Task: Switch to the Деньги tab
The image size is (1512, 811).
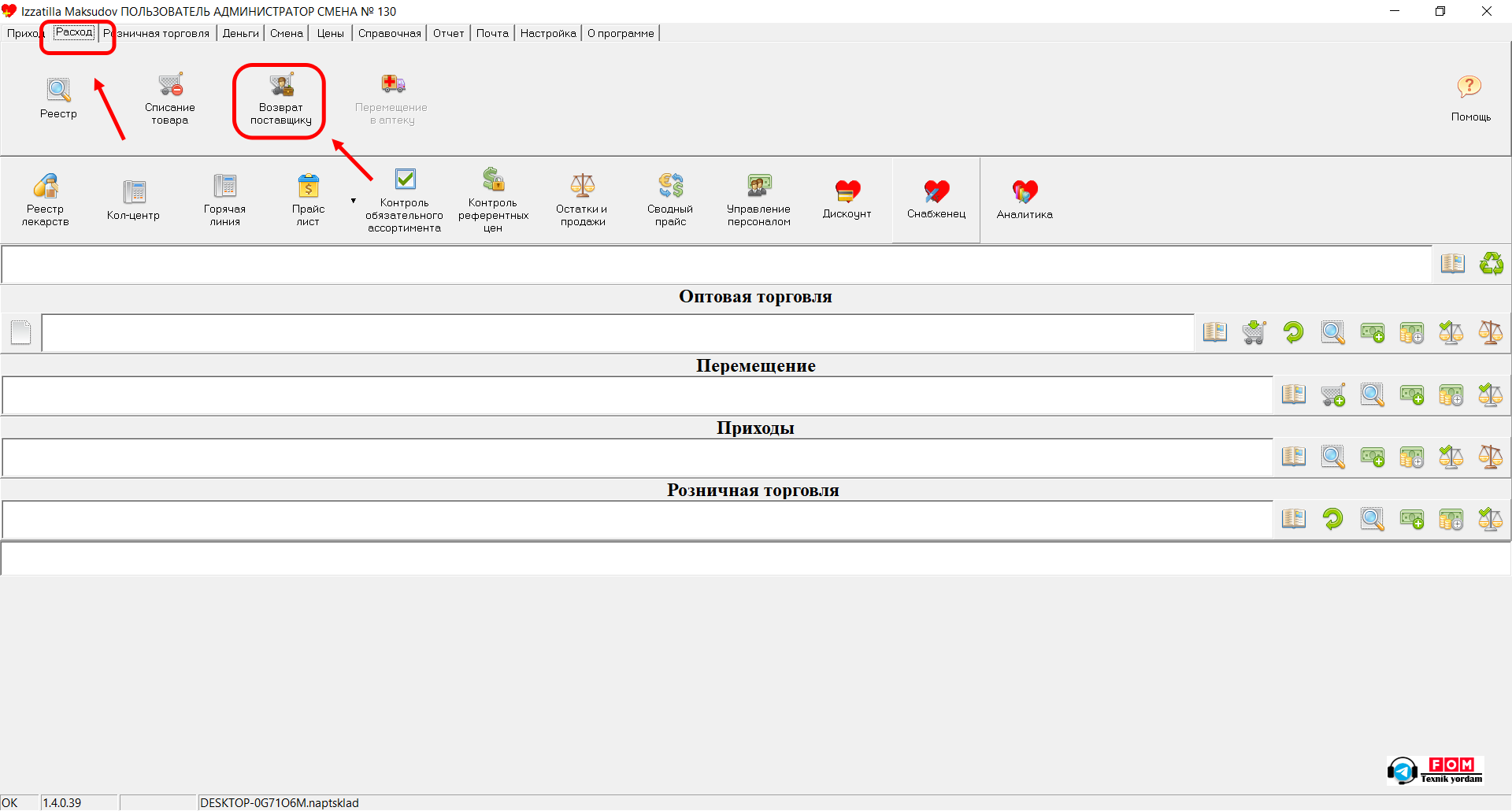Action: coord(240,33)
